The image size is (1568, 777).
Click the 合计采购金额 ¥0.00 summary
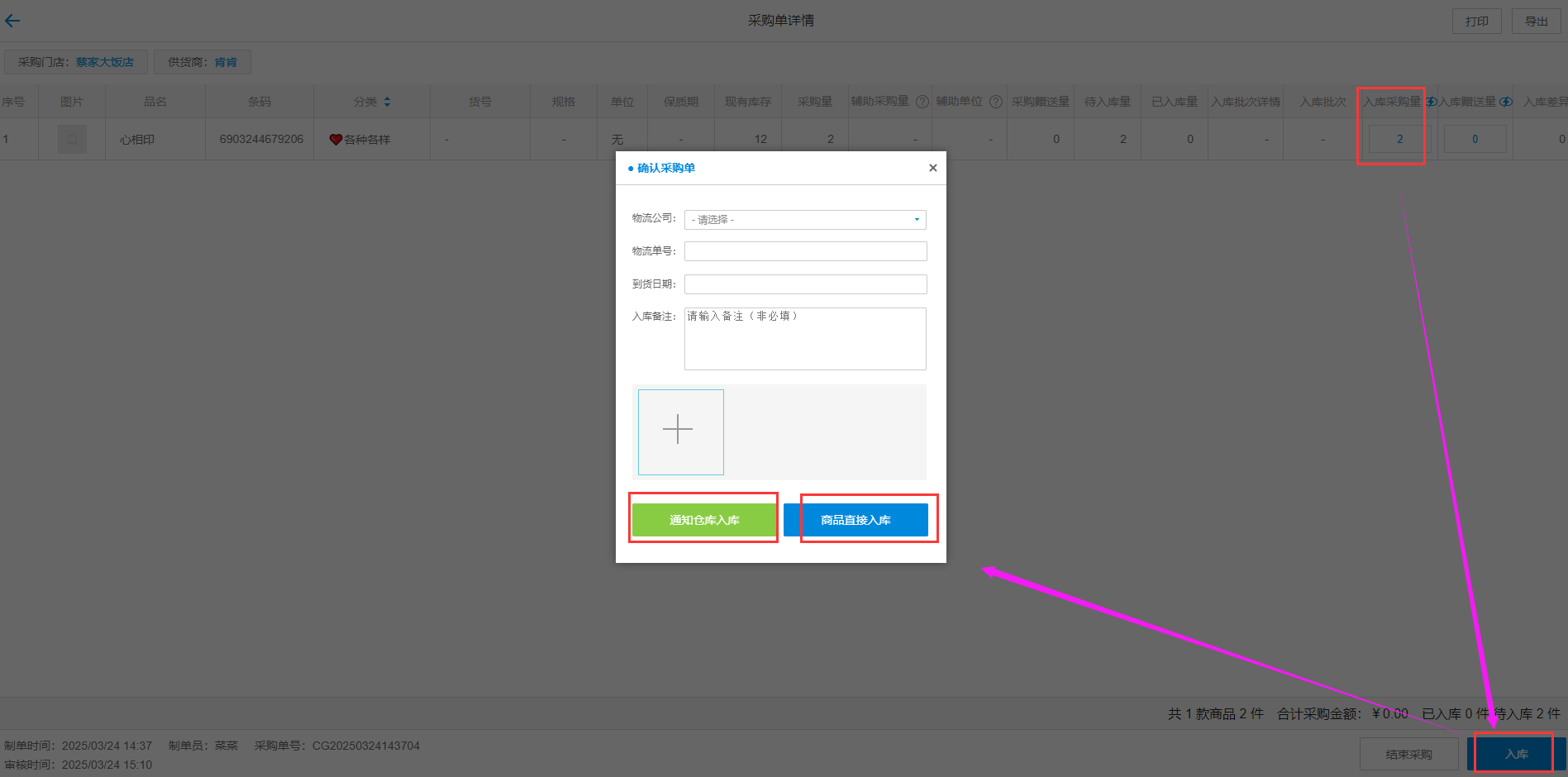1342,713
